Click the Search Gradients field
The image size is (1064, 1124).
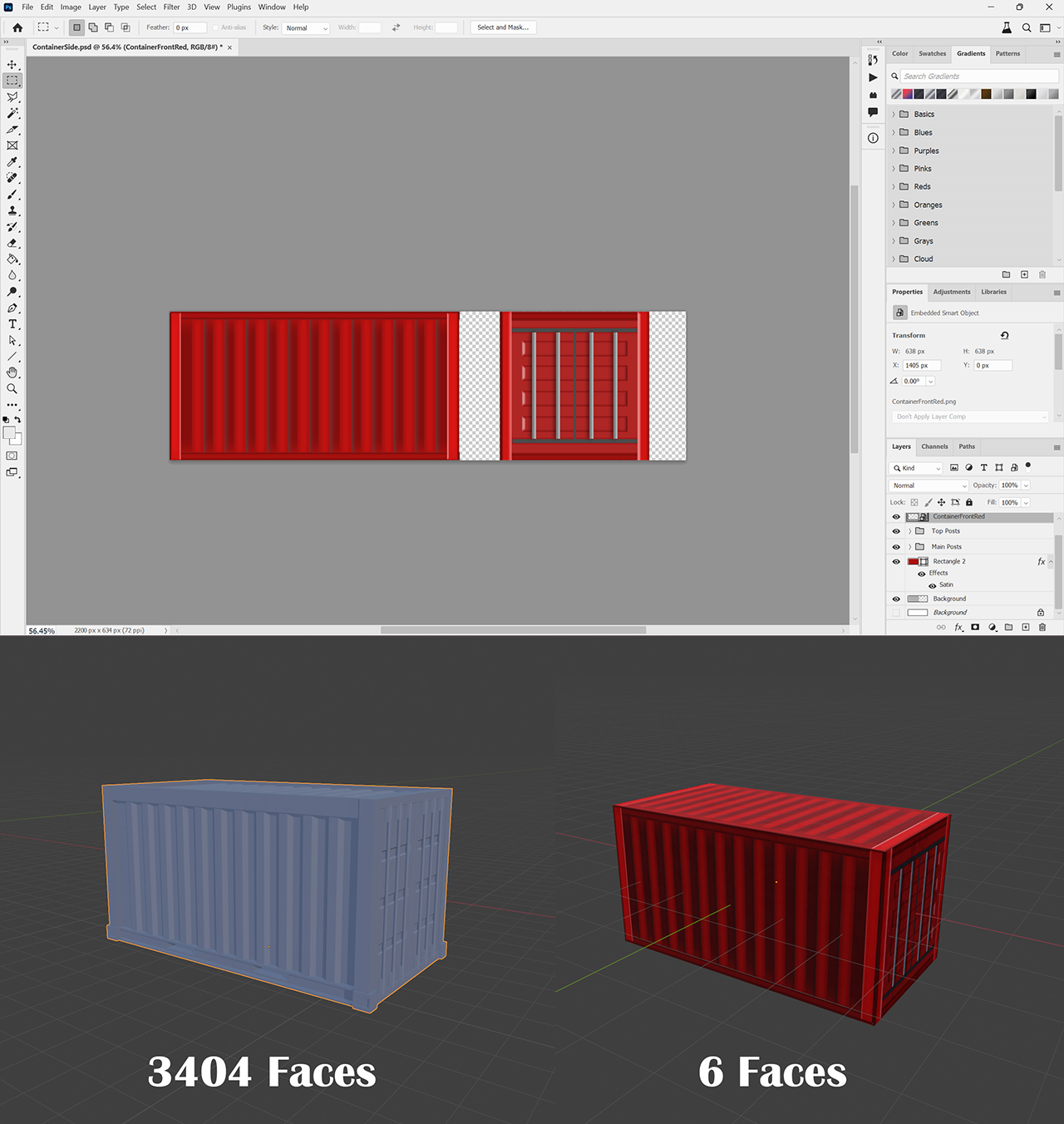pos(978,76)
